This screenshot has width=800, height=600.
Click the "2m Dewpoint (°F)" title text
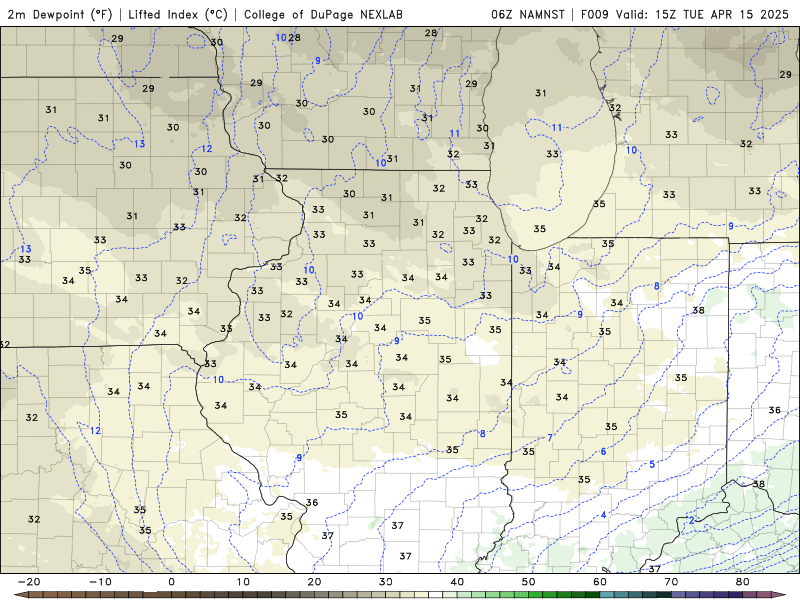click(60, 14)
